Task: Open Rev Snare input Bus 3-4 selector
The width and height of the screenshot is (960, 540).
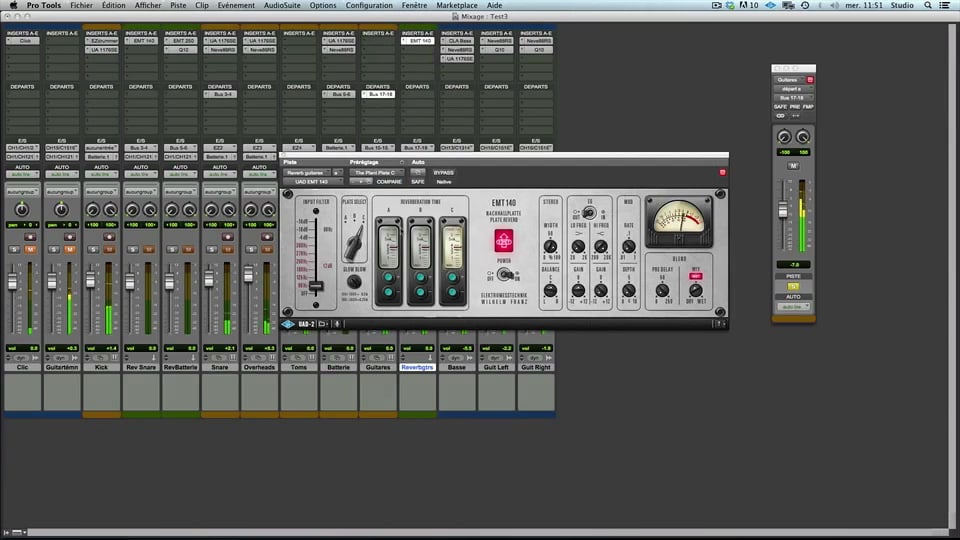Action: pos(140,148)
